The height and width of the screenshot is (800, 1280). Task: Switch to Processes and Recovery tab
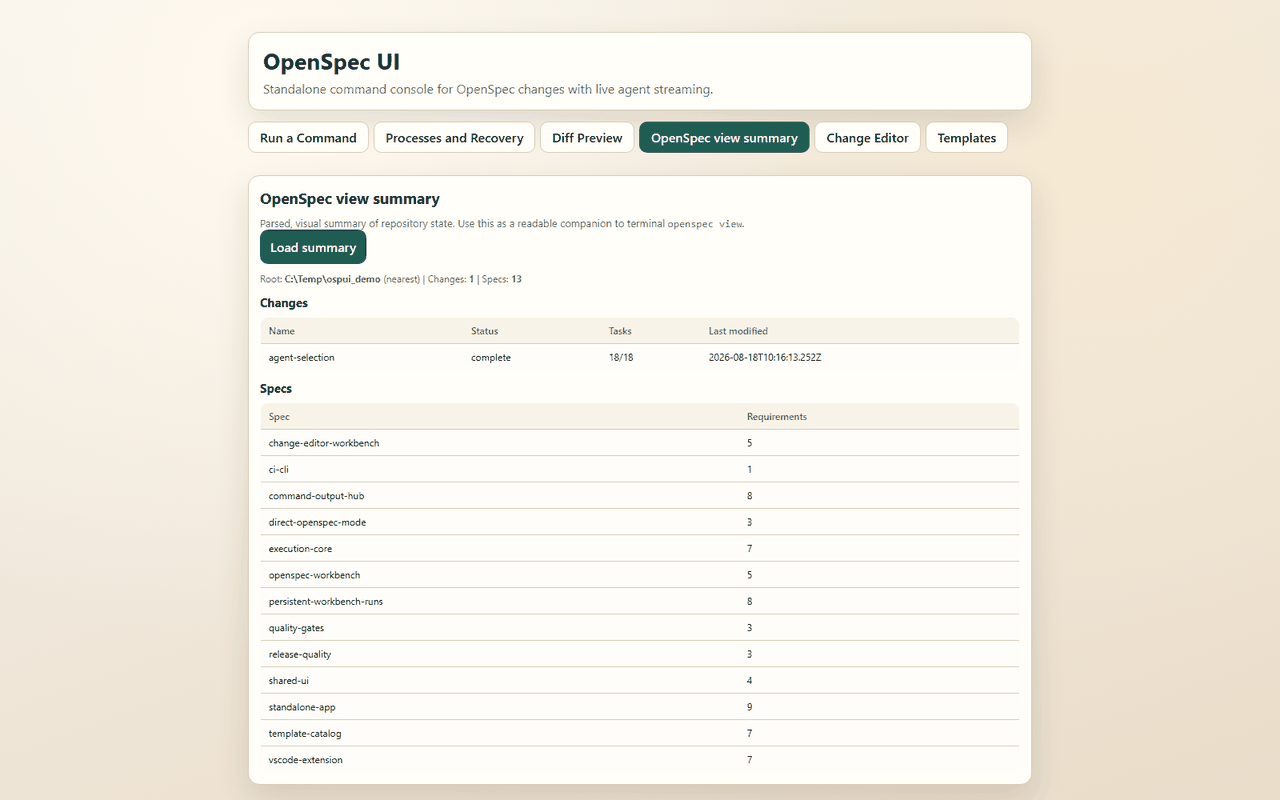(x=454, y=138)
